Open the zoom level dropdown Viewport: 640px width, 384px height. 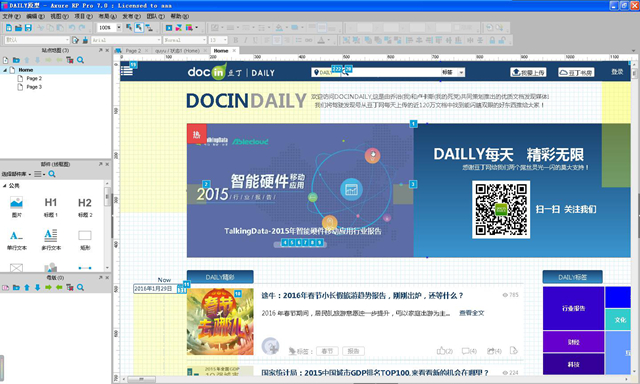click(x=119, y=27)
